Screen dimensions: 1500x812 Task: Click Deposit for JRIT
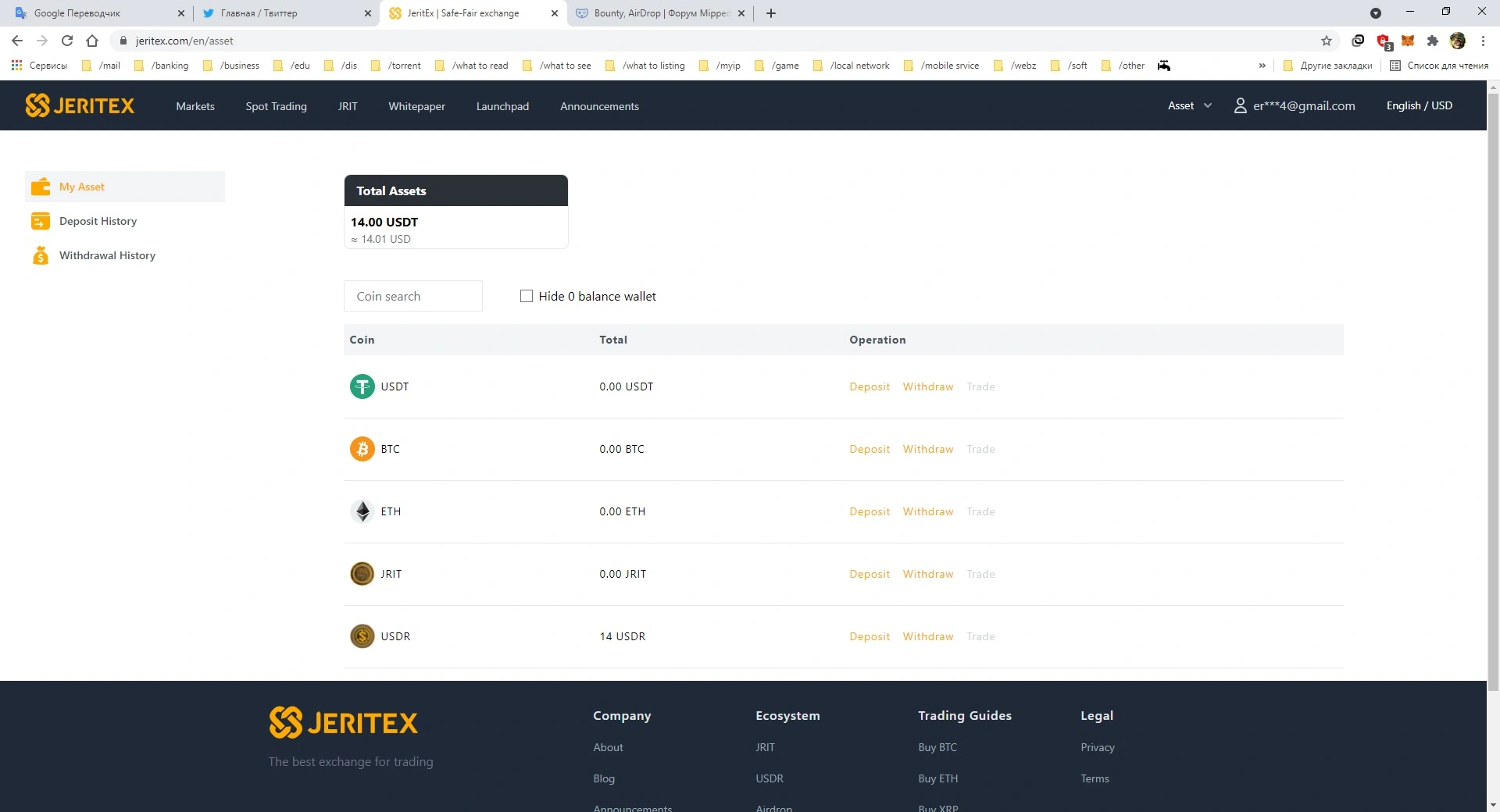tap(870, 574)
